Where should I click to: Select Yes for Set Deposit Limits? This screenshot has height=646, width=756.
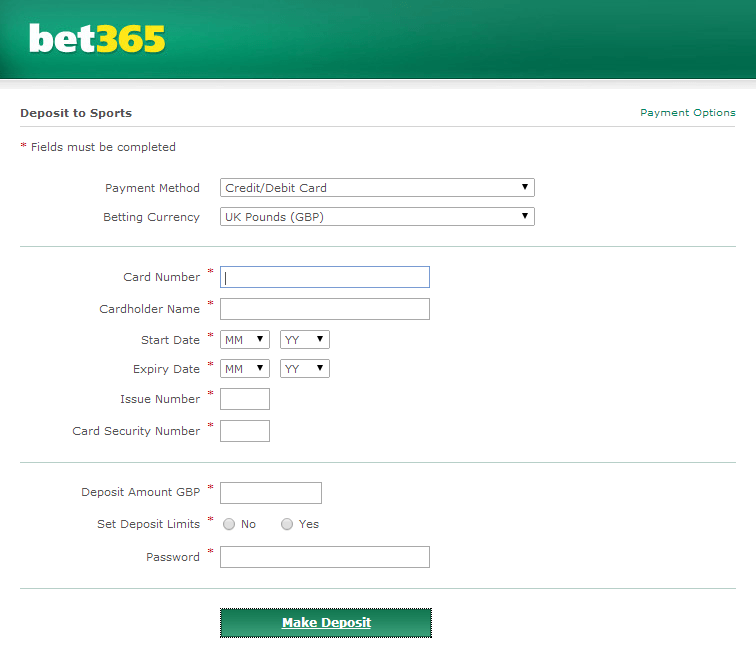(x=287, y=524)
